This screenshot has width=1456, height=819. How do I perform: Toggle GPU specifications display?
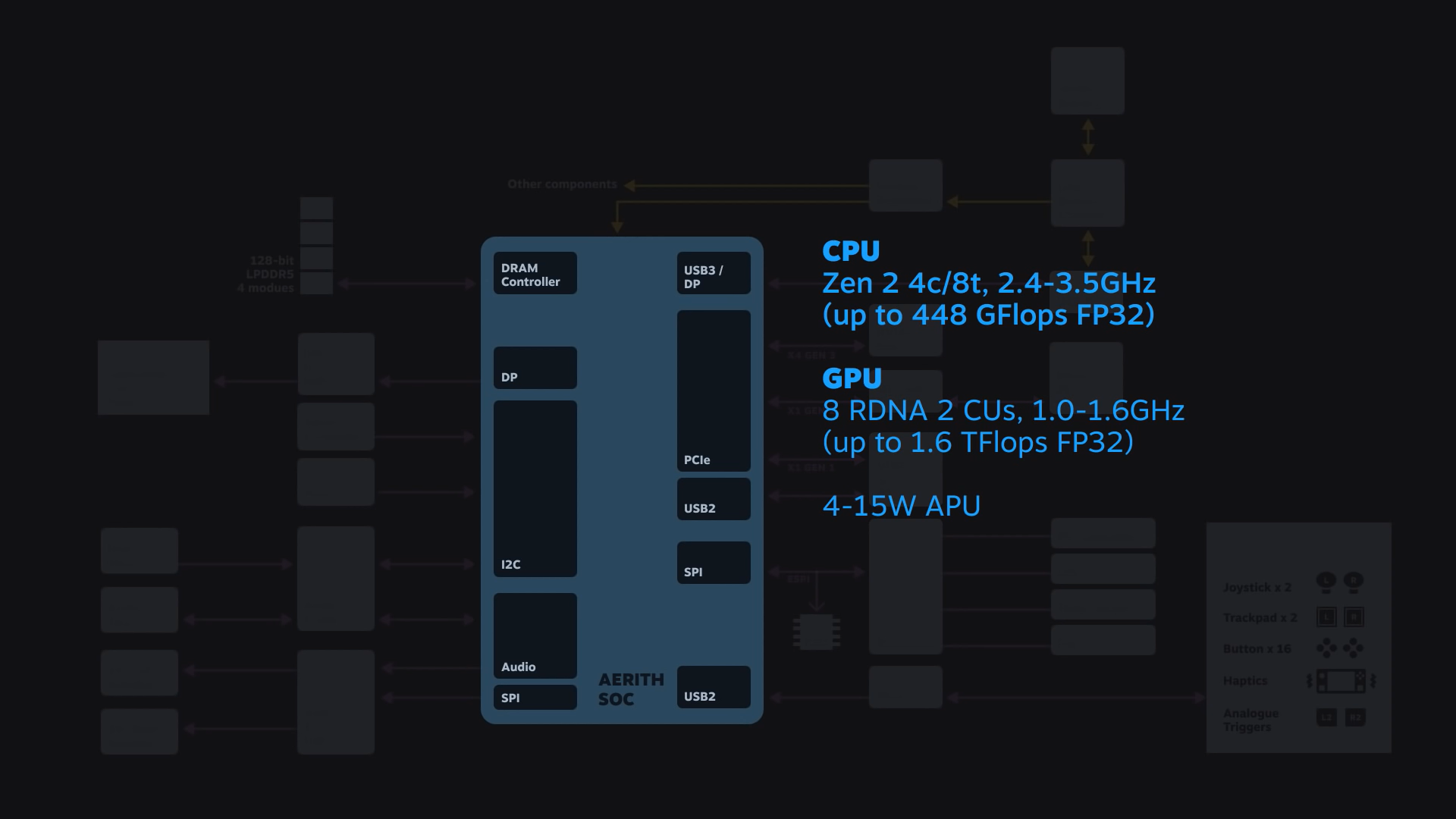click(851, 378)
